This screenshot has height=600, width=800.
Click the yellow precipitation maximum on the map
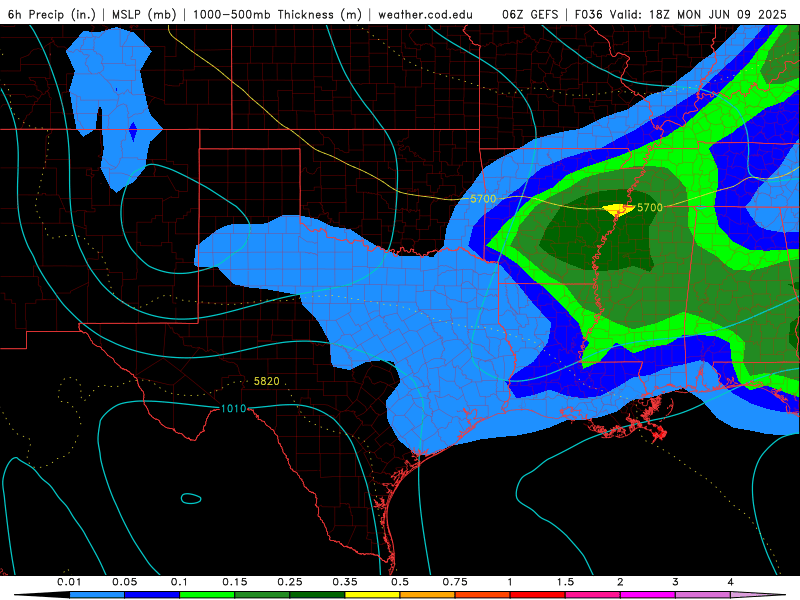click(x=618, y=208)
